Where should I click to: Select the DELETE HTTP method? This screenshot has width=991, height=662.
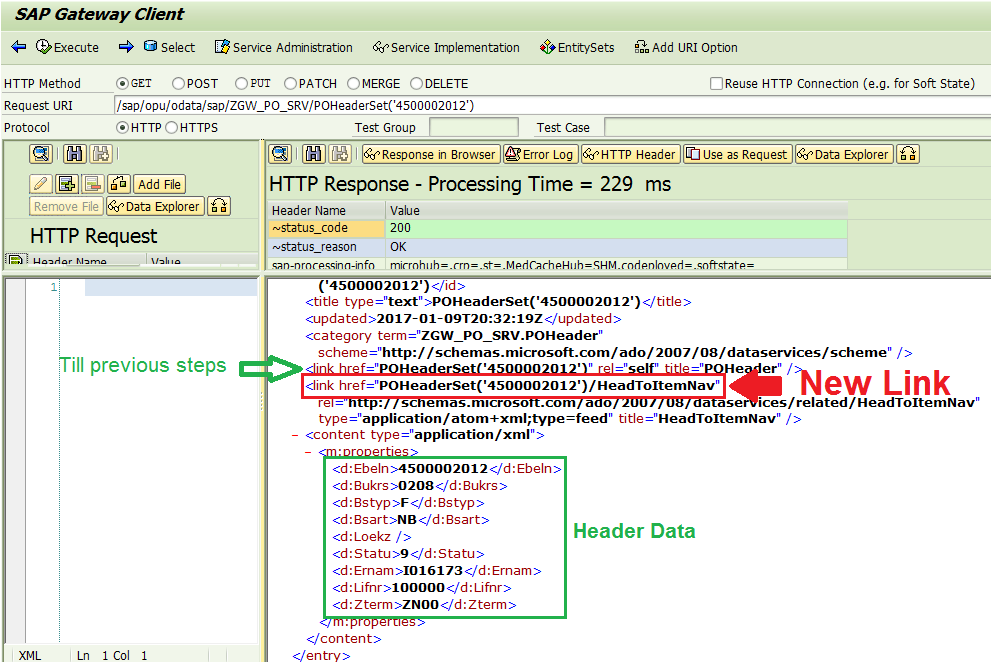tap(417, 84)
